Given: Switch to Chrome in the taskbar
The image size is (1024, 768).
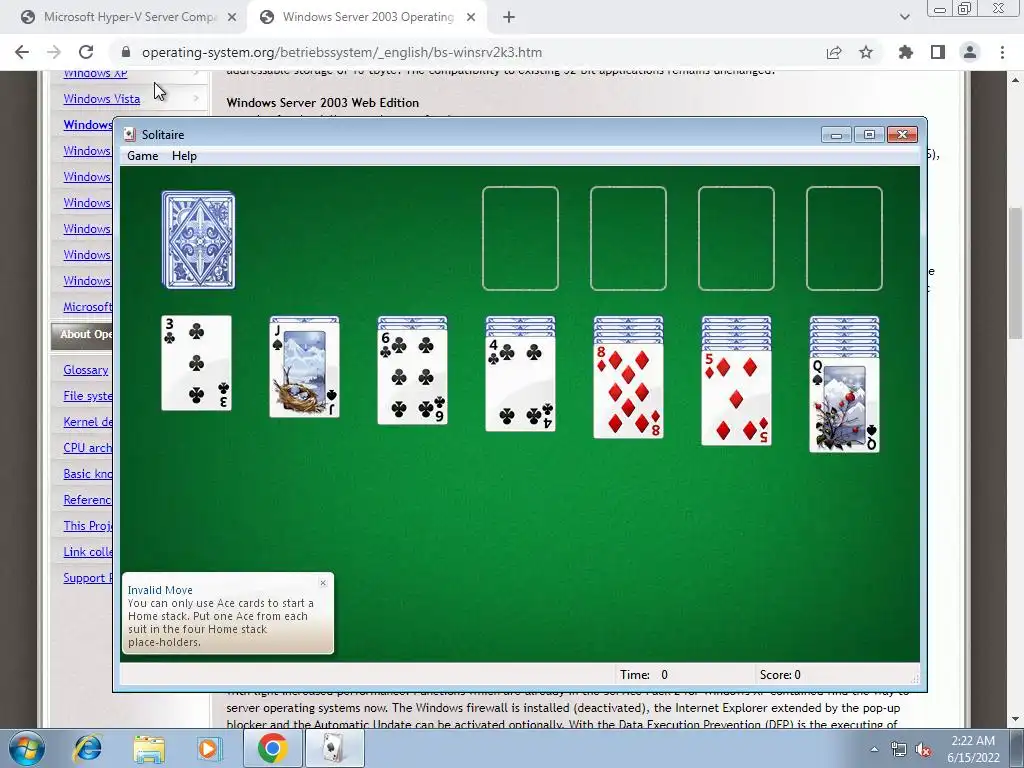Looking at the screenshot, I should [272, 748].
